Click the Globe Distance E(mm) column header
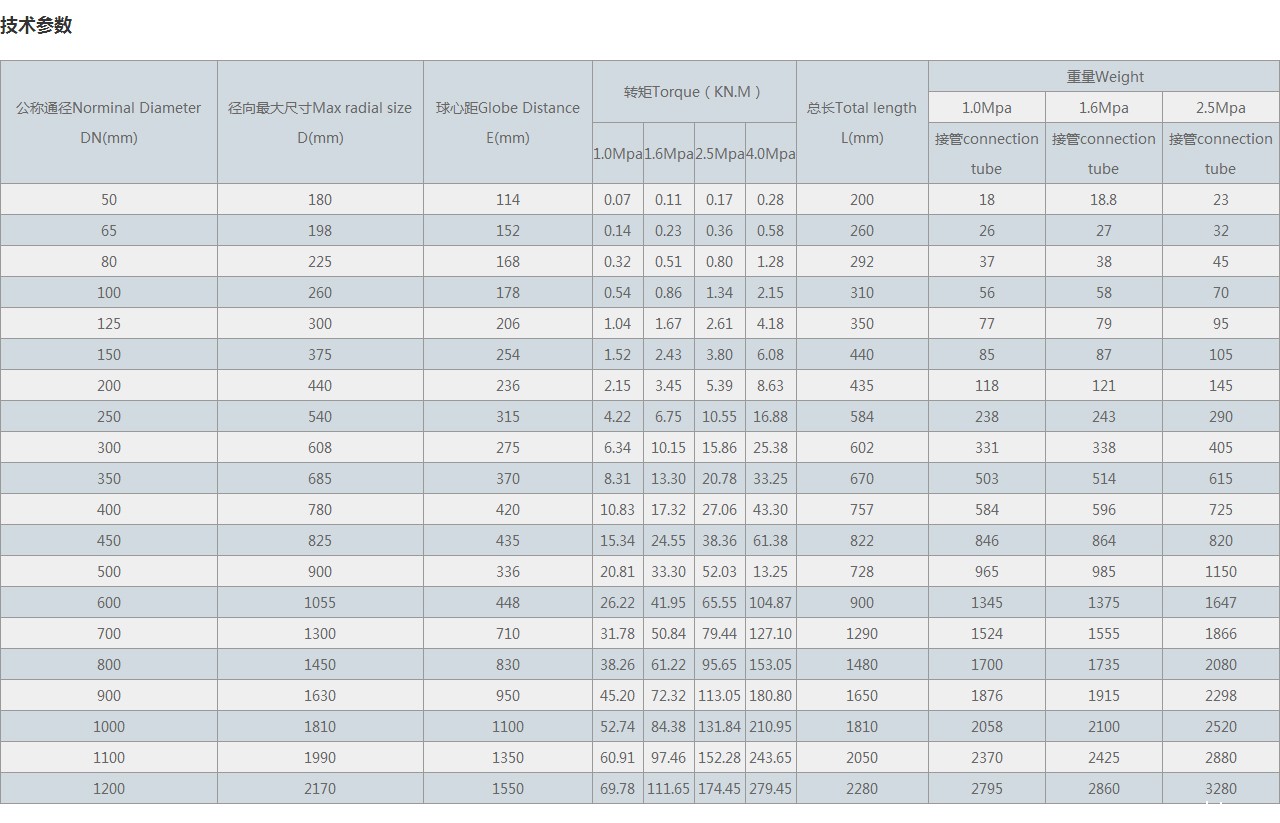 tap(507, 122)
